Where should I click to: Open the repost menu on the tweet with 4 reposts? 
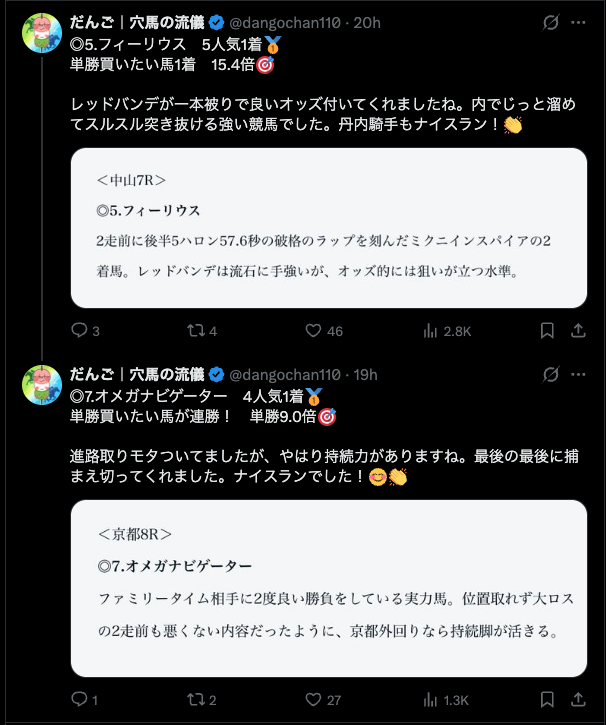tap(195, 331)
